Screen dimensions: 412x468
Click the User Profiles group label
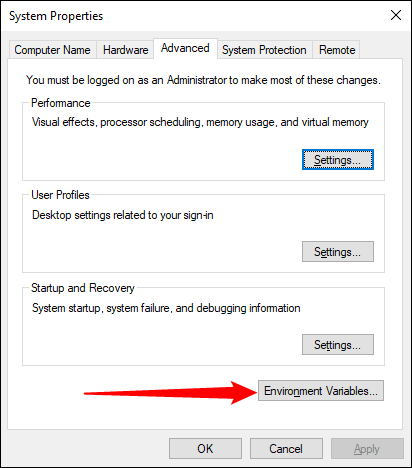coord(60,195)
